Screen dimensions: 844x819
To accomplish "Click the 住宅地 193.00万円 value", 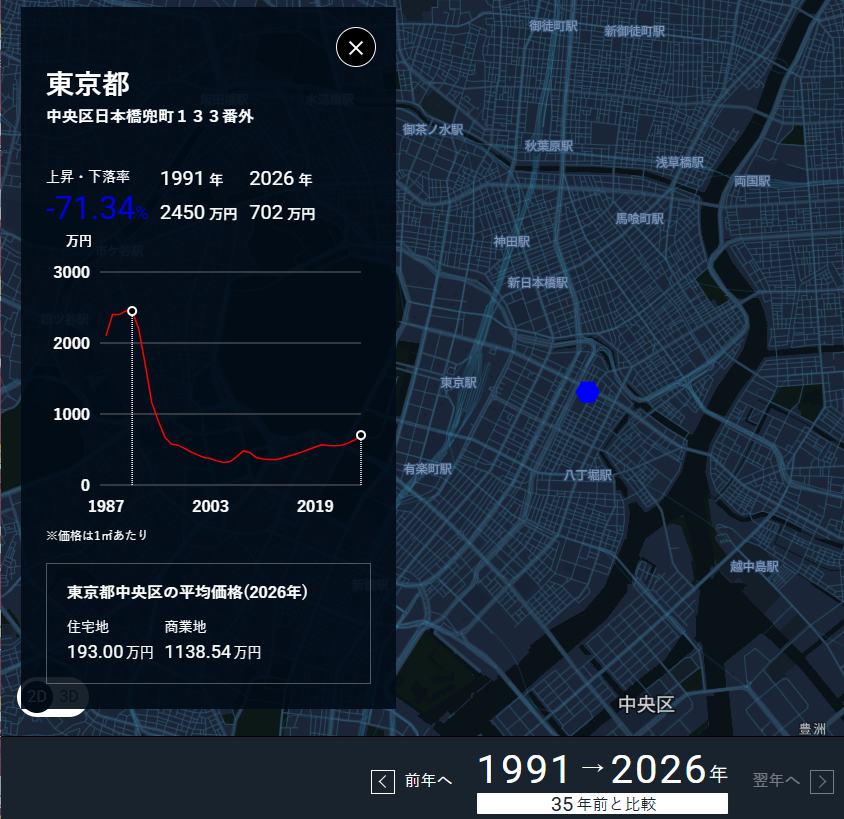I will (110, 652).
